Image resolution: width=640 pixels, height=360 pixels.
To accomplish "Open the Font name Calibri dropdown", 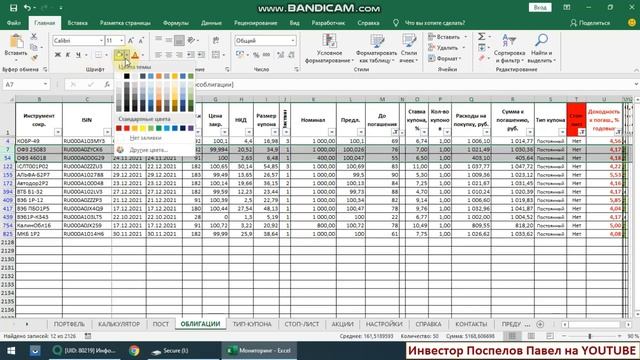I will click(x=101, y=40).
